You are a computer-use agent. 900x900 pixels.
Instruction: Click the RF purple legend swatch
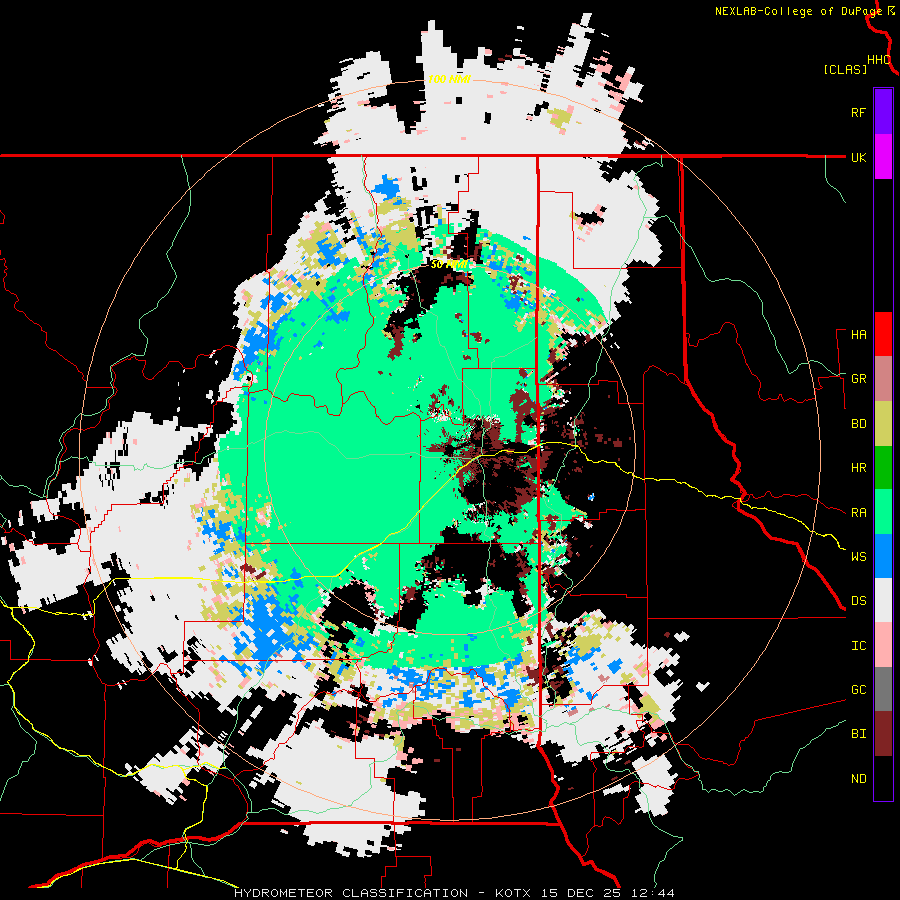pyautogui.click(x=883, y=112)
